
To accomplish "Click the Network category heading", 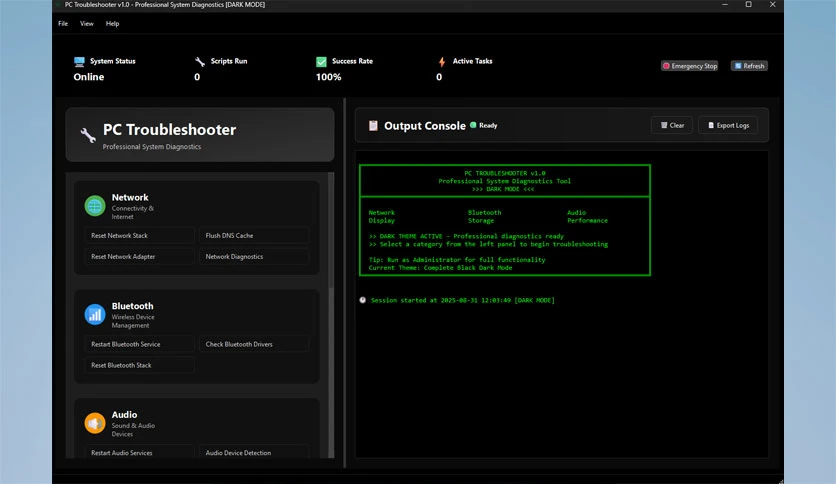I will click(130, 197).
